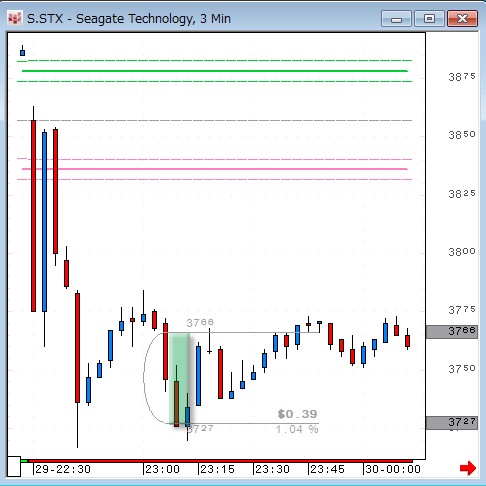This screenshot has width=486, height=486.
Task: Click the 3850 price axis label
Action: [x=462, y=135]
